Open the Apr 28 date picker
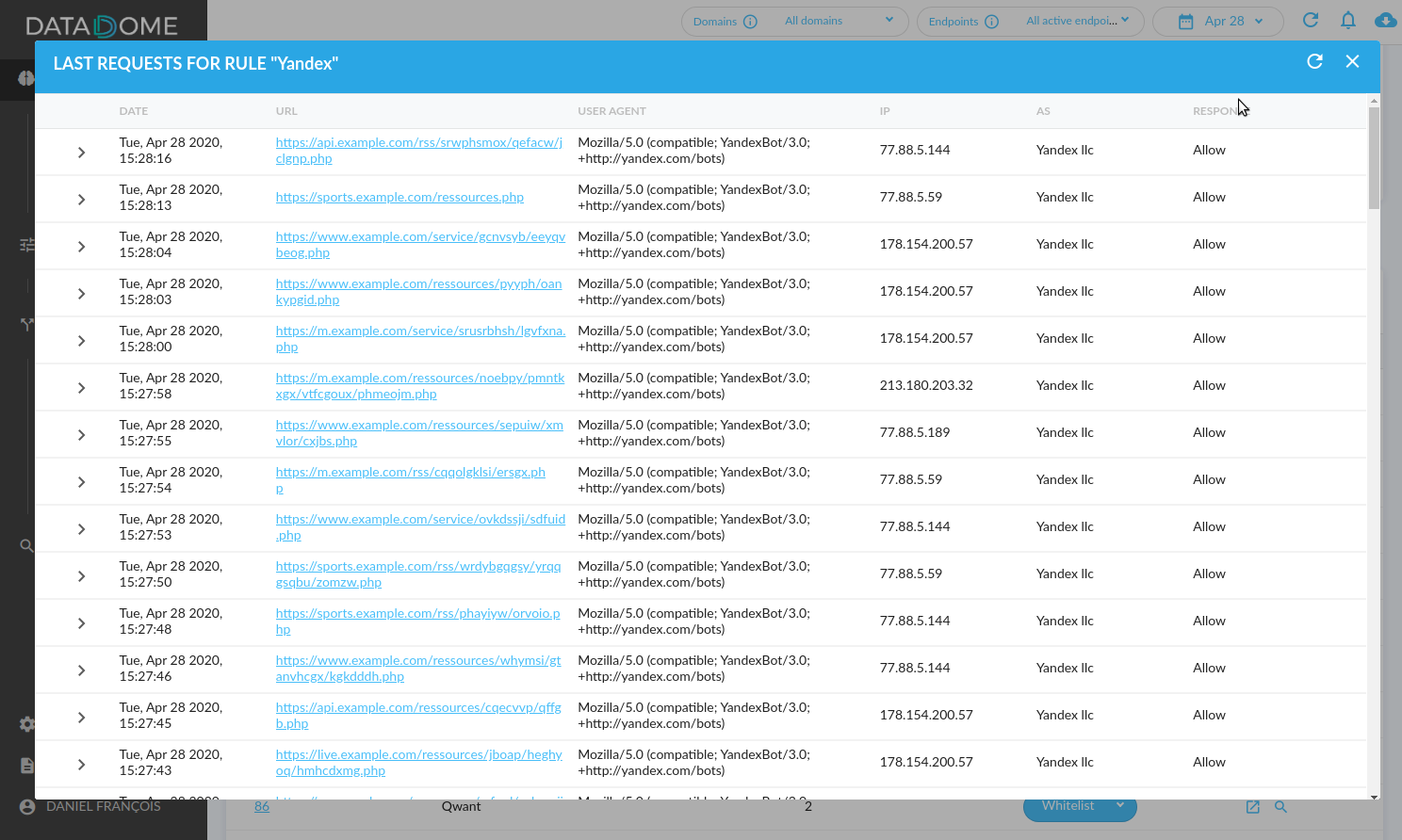1402x840 pixels. 1218,22
